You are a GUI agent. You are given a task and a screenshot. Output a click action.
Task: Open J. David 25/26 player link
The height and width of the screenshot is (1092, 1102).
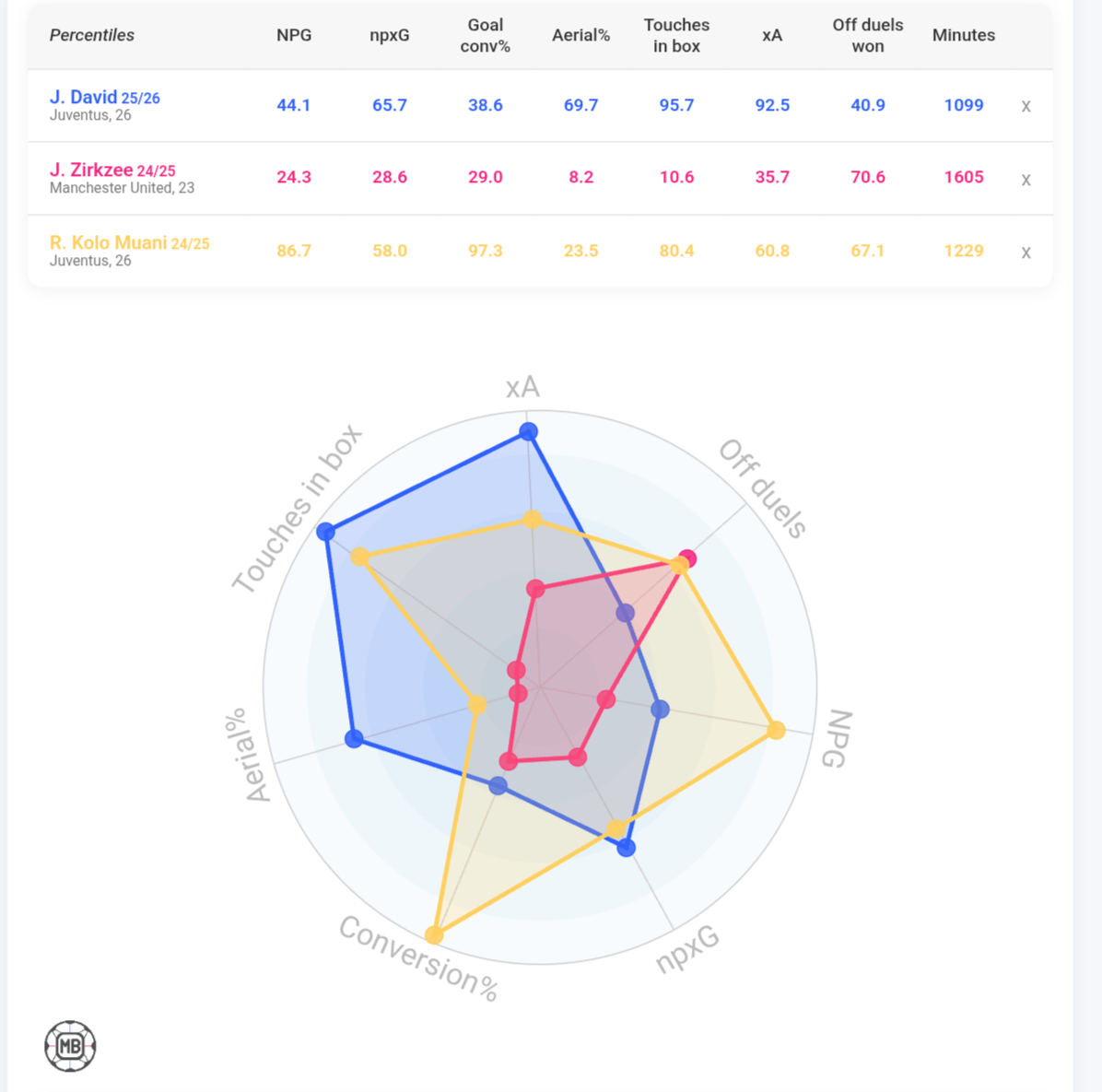click(104, 97)
